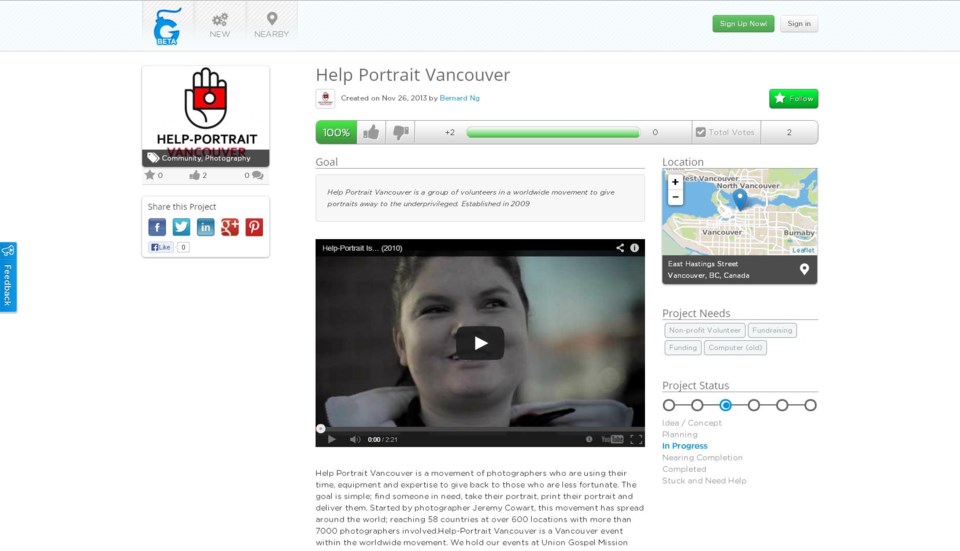This screenshot has height=551, width=960.
Task: Open the comments bubble icon
Action: tap(258, 176)
